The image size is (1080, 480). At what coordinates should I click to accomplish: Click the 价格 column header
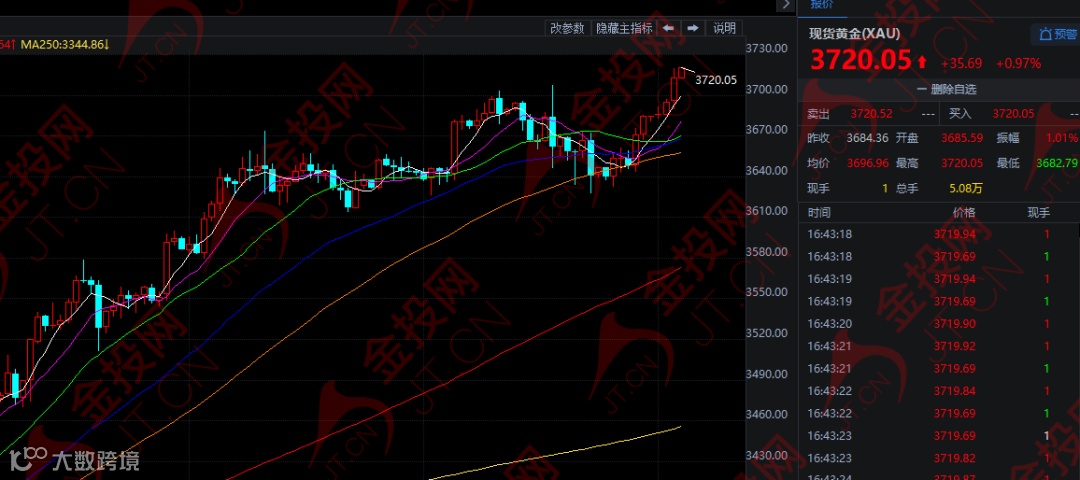coord(964,213)
